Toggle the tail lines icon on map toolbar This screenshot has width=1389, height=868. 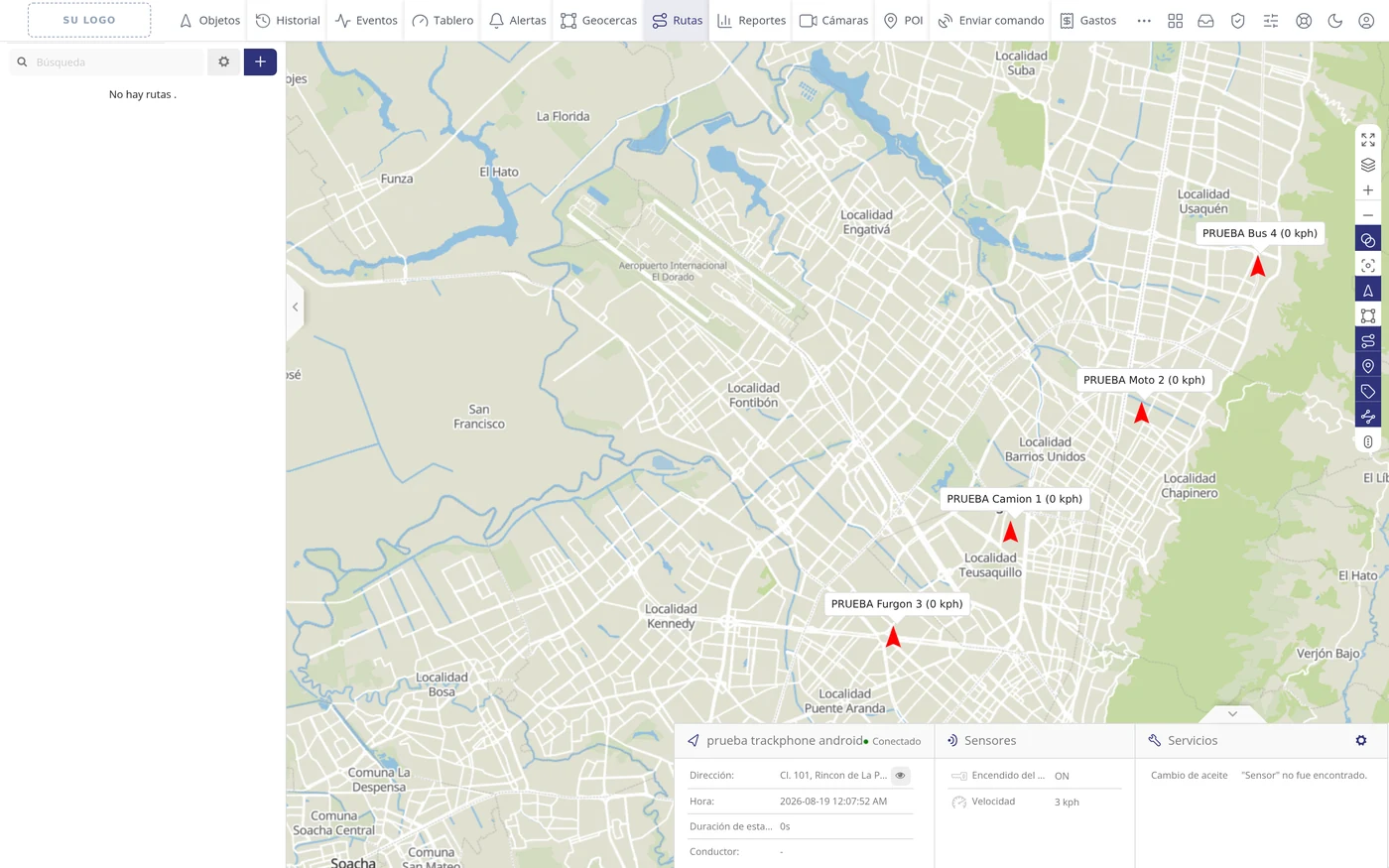(x=1368, y=417)
